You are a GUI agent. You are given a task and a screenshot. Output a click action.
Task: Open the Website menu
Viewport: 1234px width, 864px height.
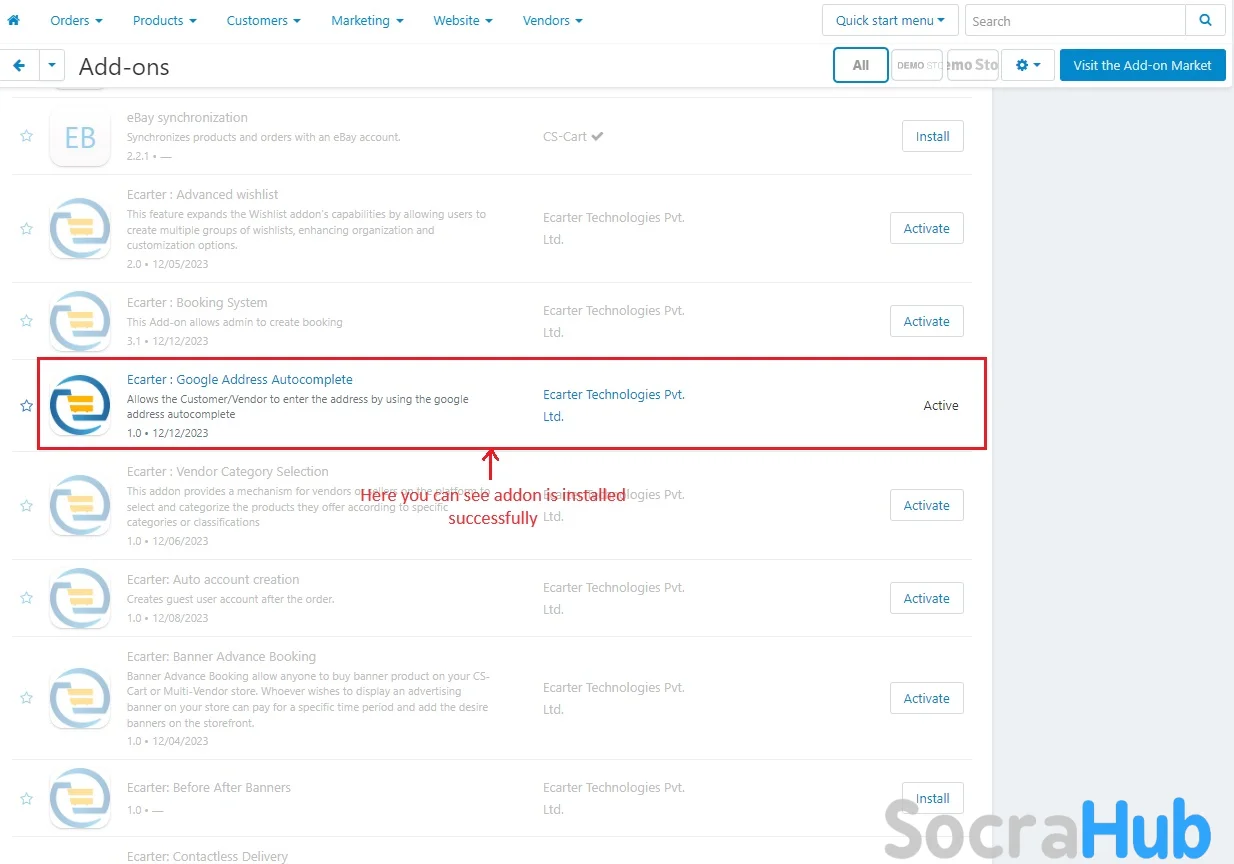click(463, 20)
